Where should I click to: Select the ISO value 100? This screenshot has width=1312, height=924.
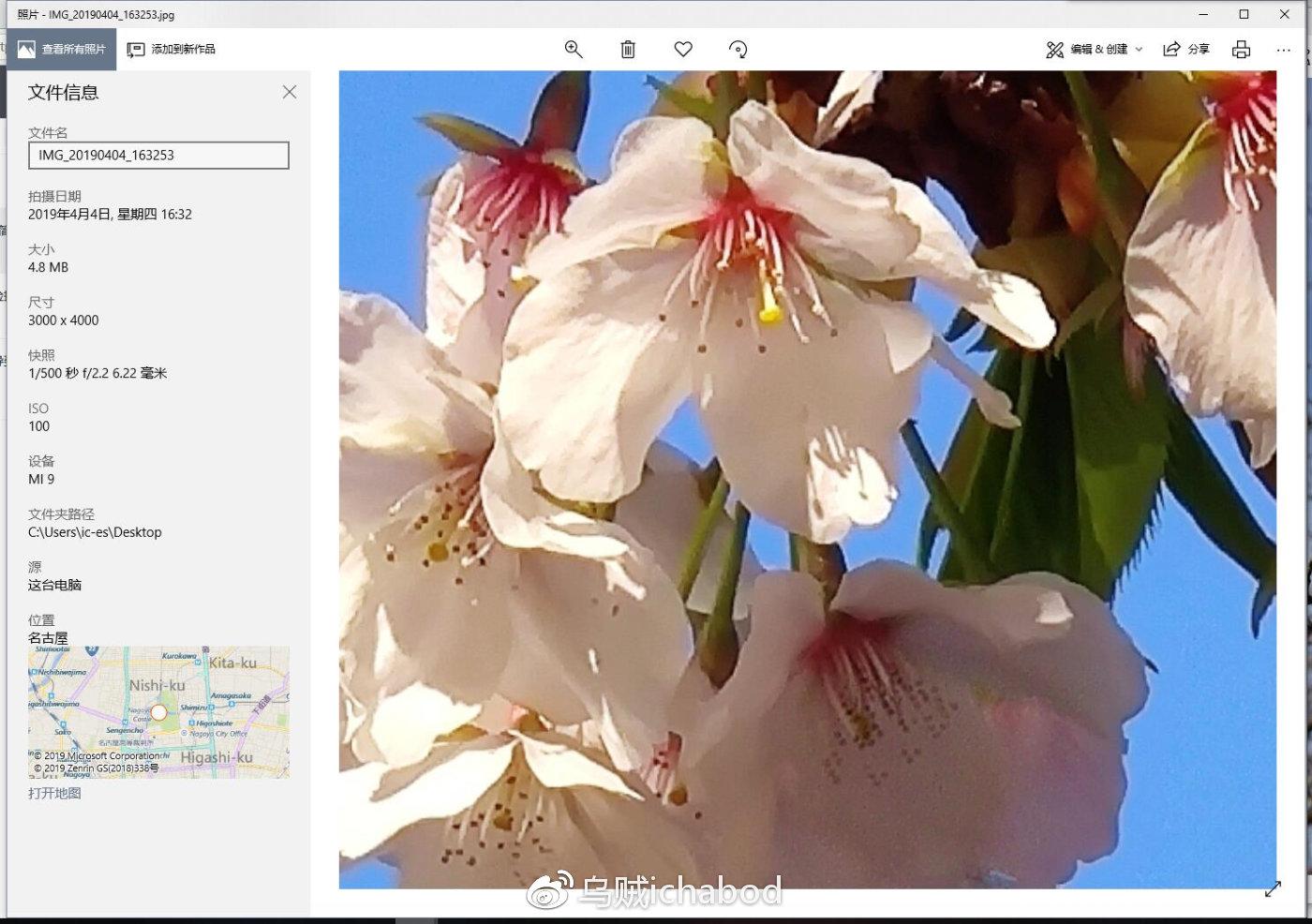[38, 426]
